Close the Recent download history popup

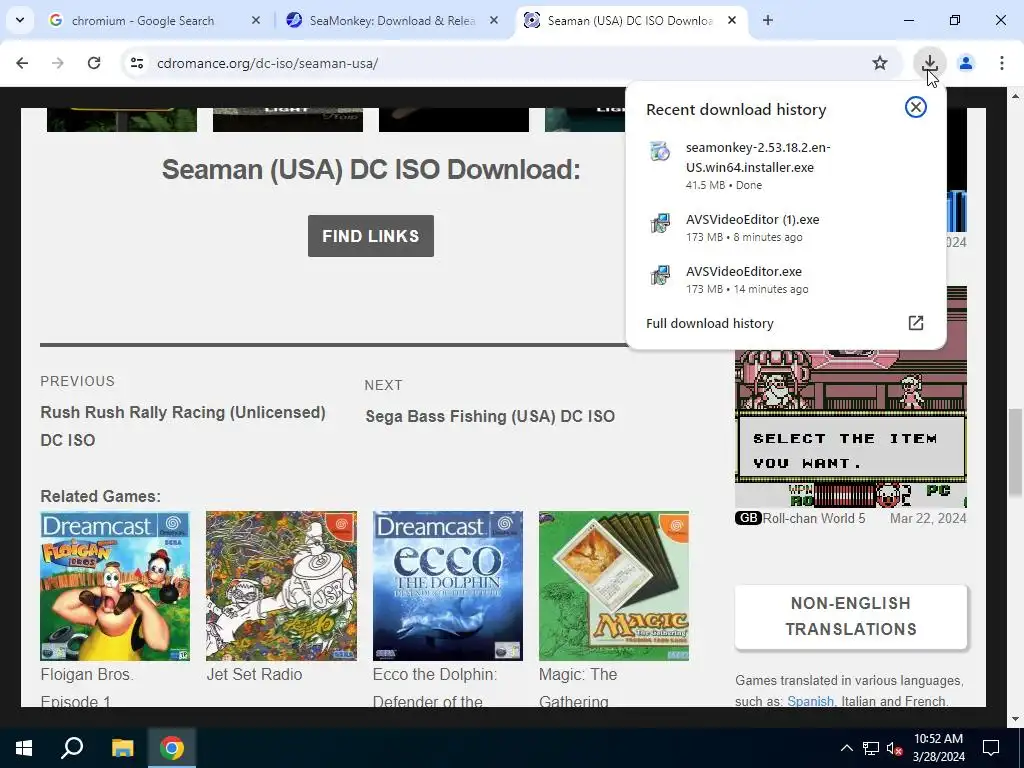coord(916,107)
